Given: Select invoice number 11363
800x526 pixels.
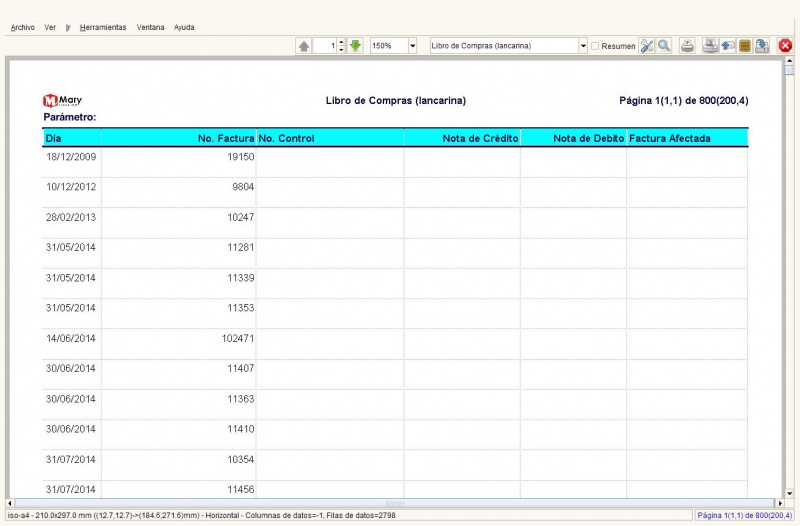Looking at the screenshot, I should point(241,398).
